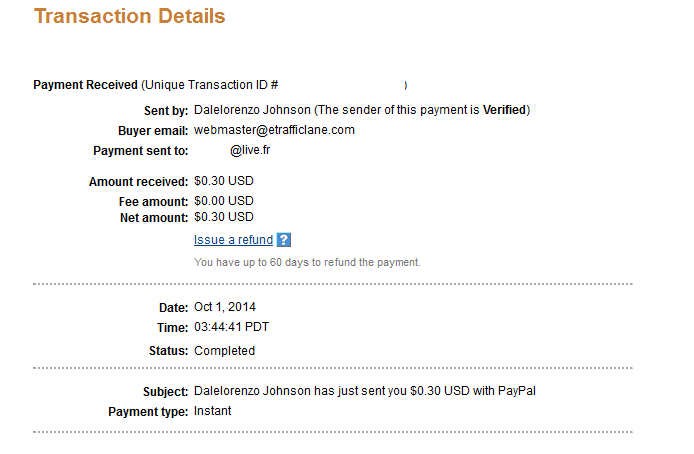694x454 pixels.
Task: Click the Issue a refund link
Action: (x=233, y=240)
